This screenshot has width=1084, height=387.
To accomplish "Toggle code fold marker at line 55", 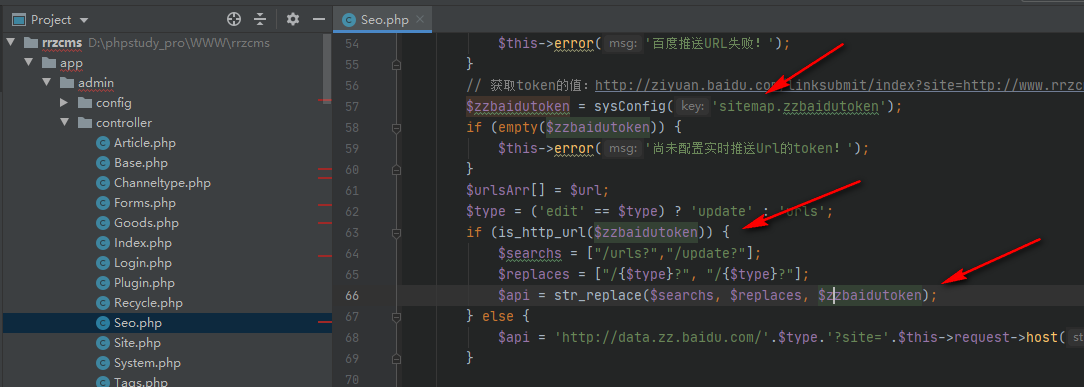I will tap(396, 64).
